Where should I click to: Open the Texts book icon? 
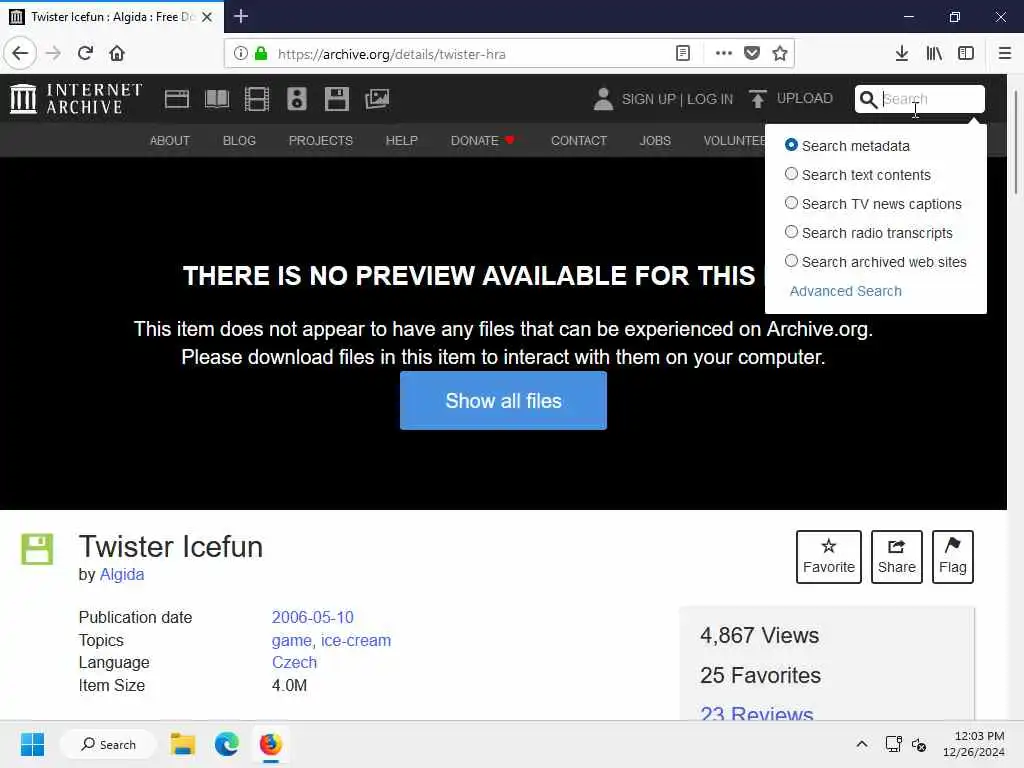point(217,99)
